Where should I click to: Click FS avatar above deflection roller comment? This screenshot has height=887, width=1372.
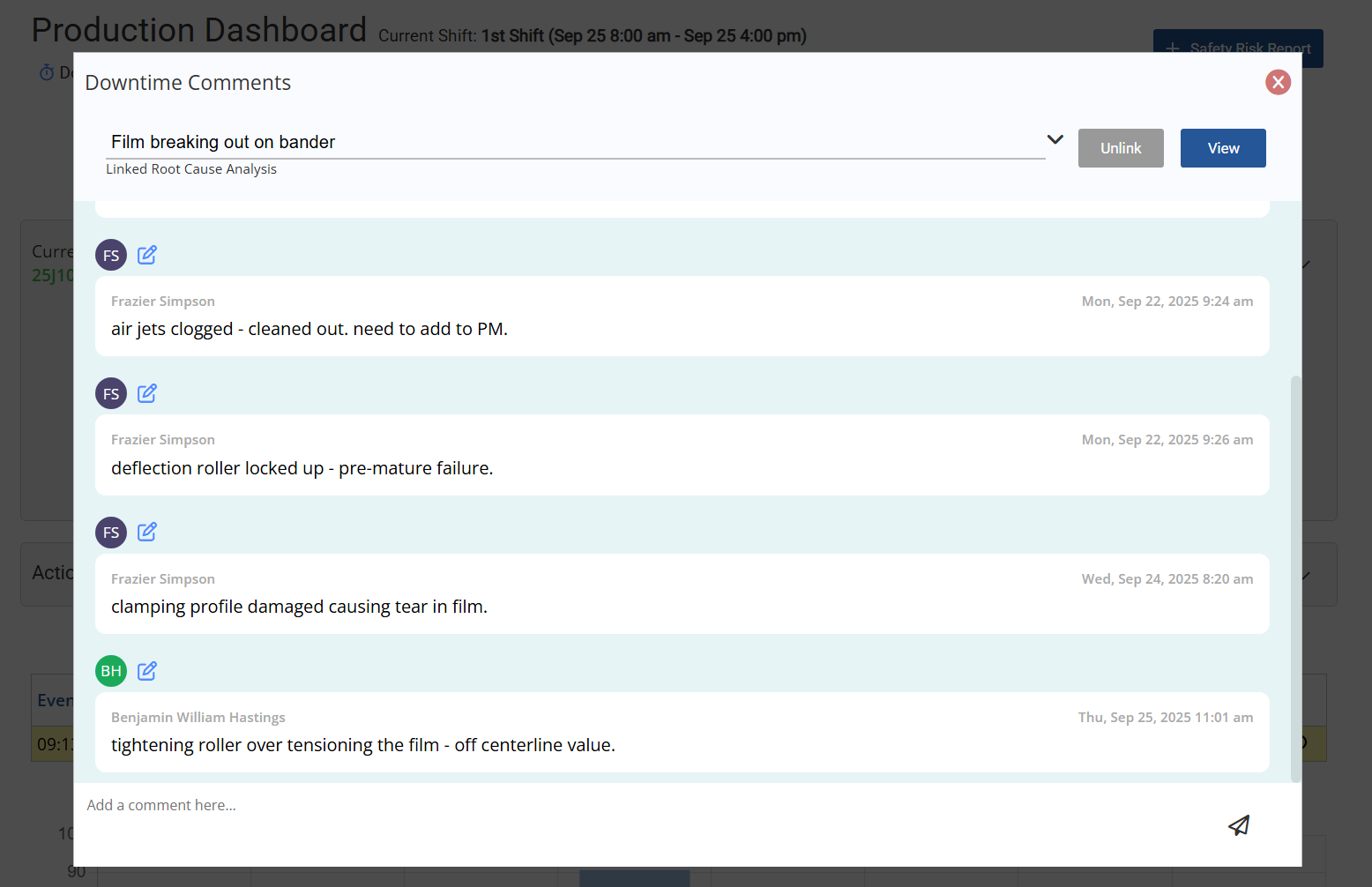pos(111,393)
